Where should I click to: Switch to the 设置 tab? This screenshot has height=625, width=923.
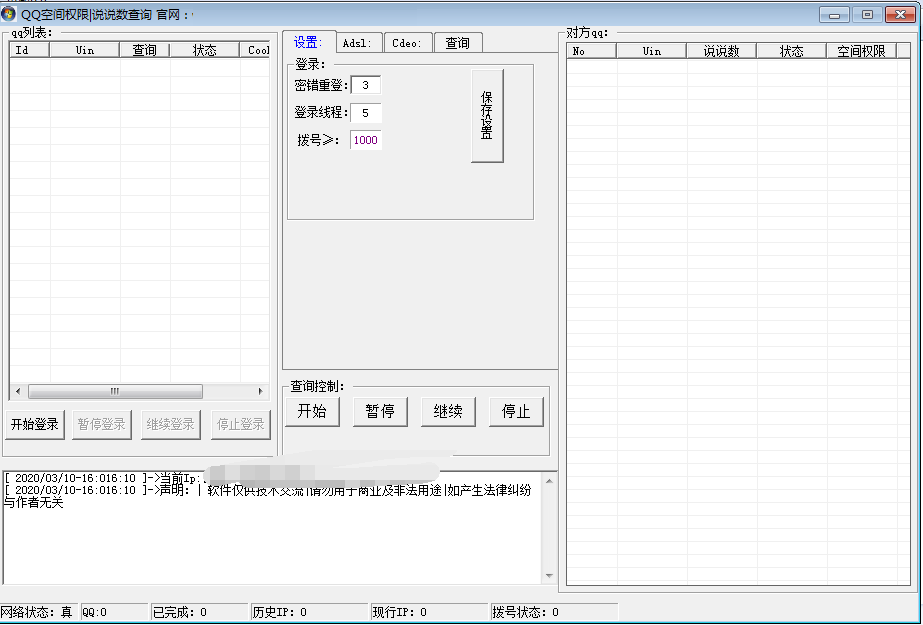tap(308, 42)
